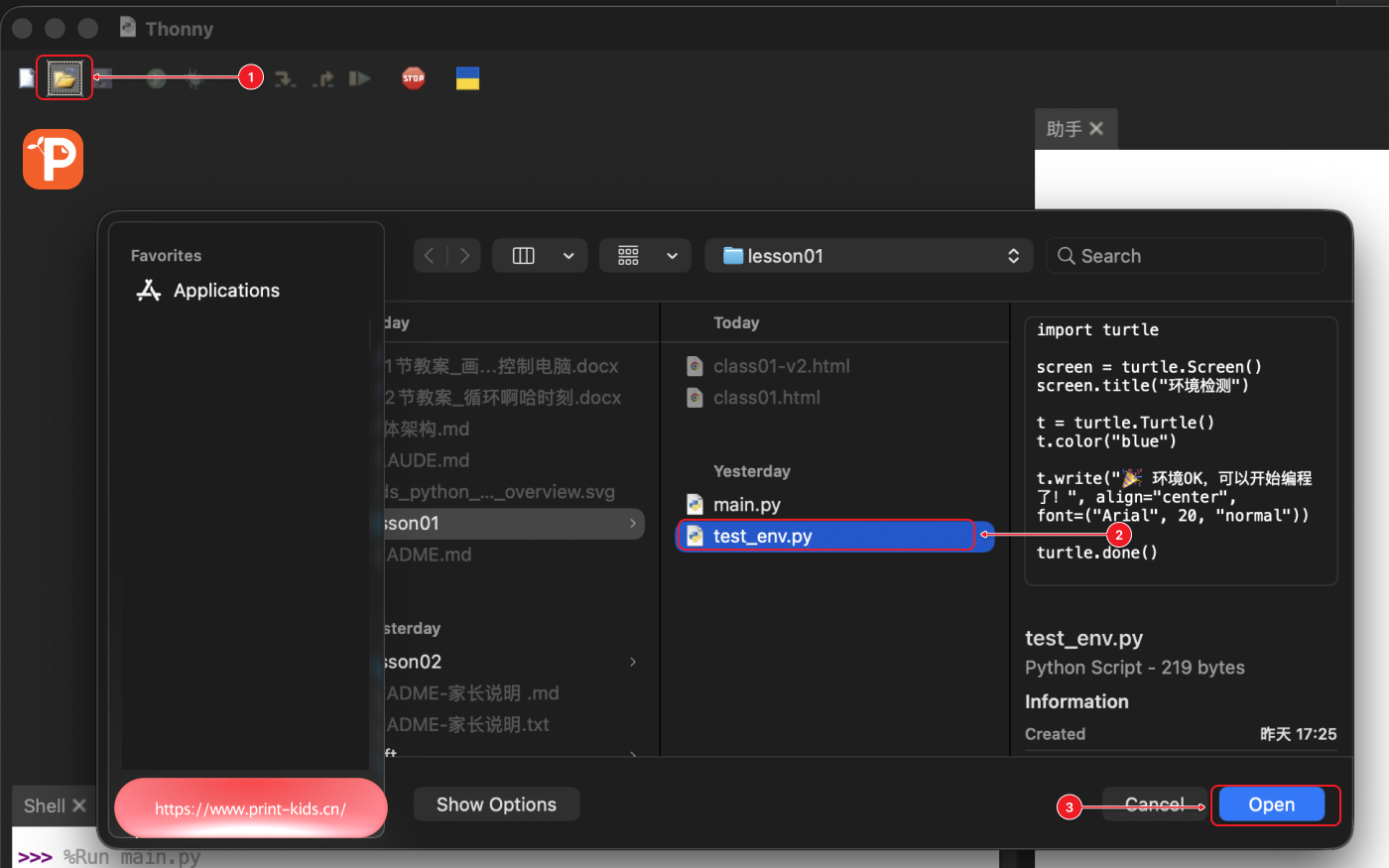This screenshot has height=868, width=1389.
Task: Click the main.py Python file icon
Action: [695, 505]
